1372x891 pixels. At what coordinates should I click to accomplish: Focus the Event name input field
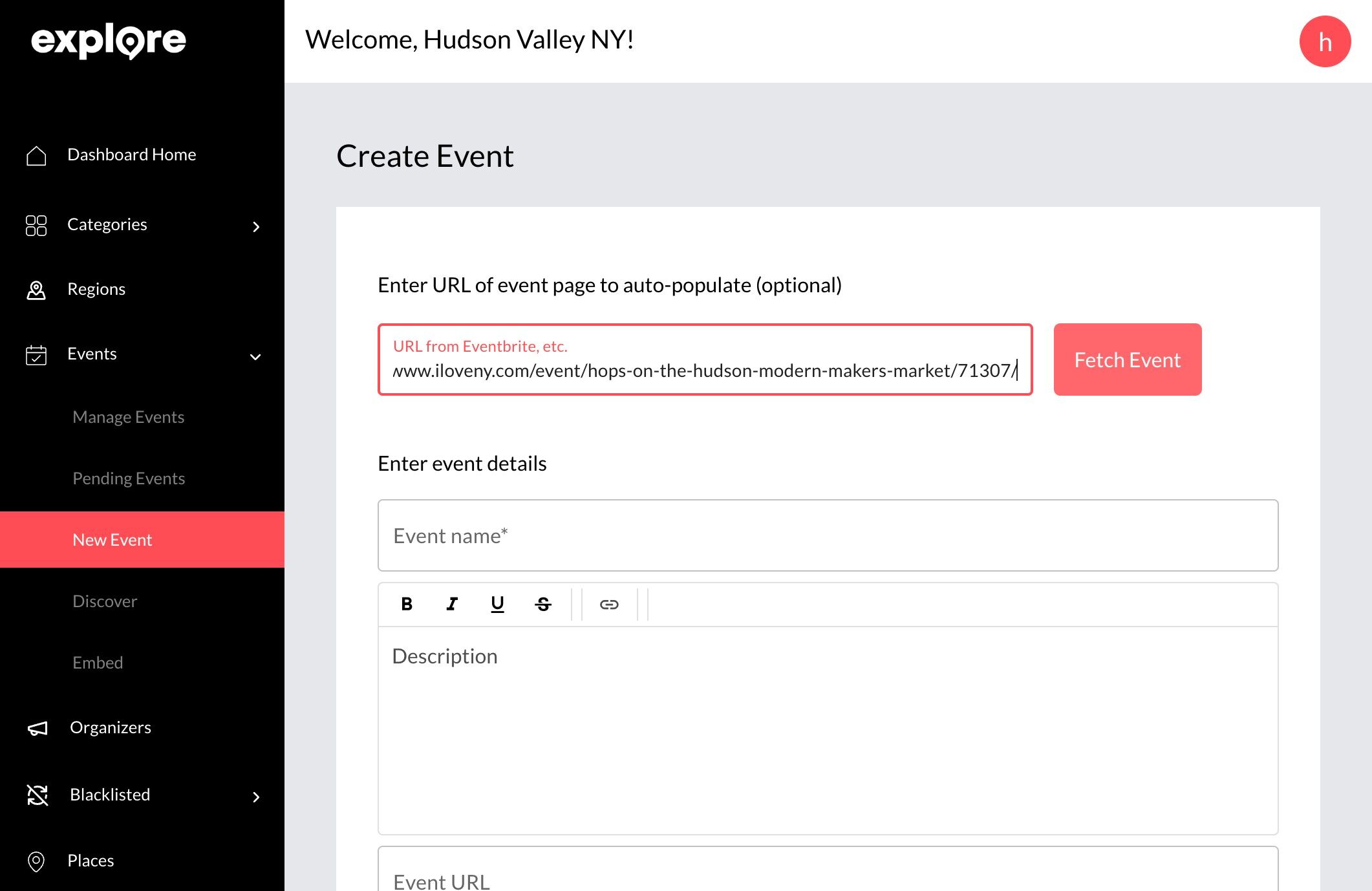pyautogui.click(x=828, y=535)
